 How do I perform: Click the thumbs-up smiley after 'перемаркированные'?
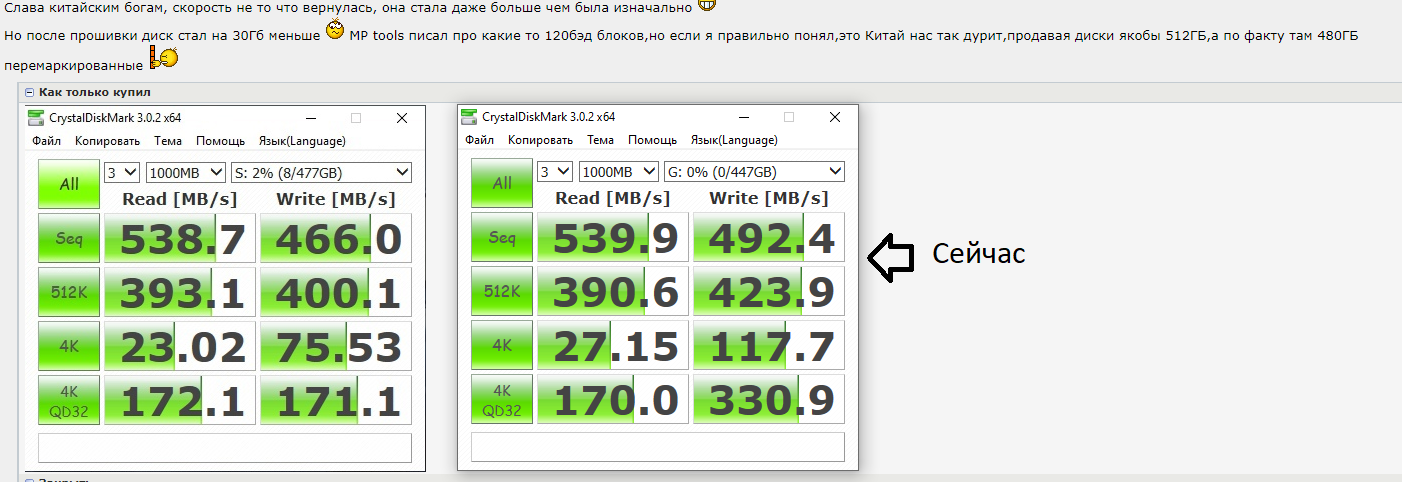click(x=164, y=59)
